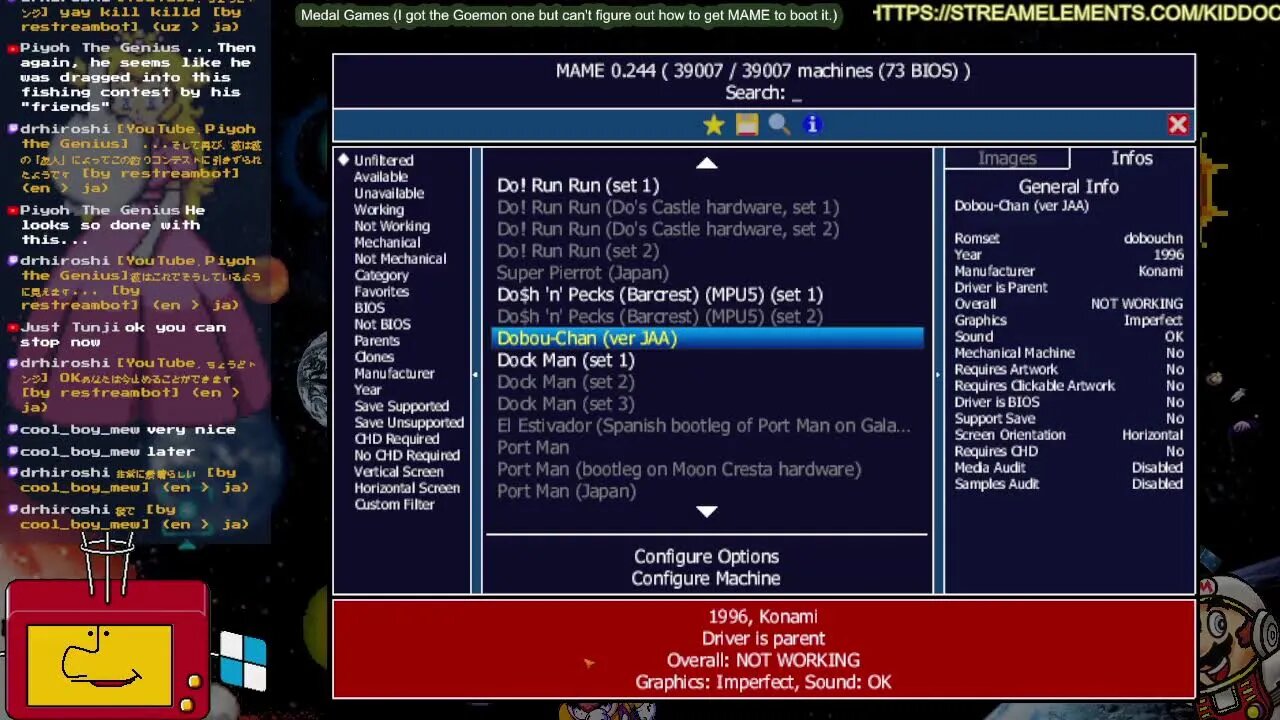Choose the Clones filter
Image resolution: width=1280 pixels, height=720 pixels.
(x=374, y=357)
